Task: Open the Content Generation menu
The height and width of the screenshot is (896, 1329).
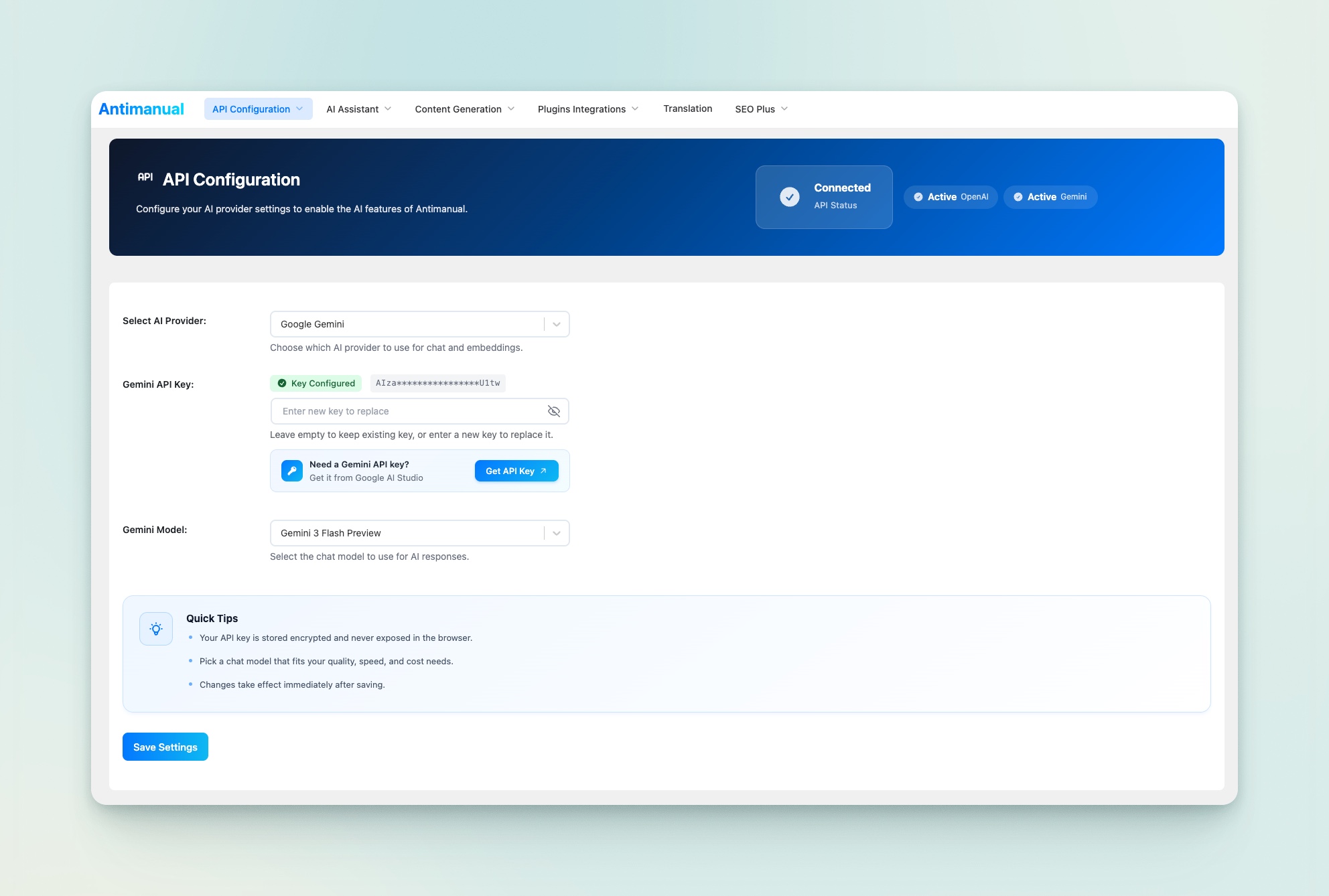Action: tap(464, 109)
